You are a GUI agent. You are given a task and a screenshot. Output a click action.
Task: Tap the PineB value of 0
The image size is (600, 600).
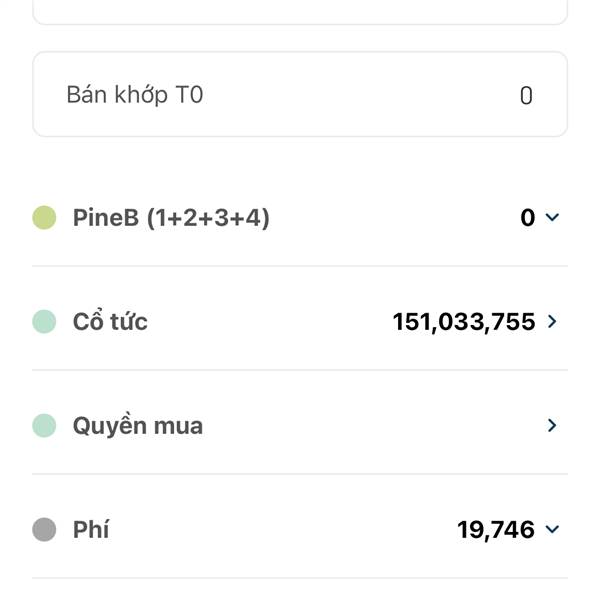coord(527,217)
